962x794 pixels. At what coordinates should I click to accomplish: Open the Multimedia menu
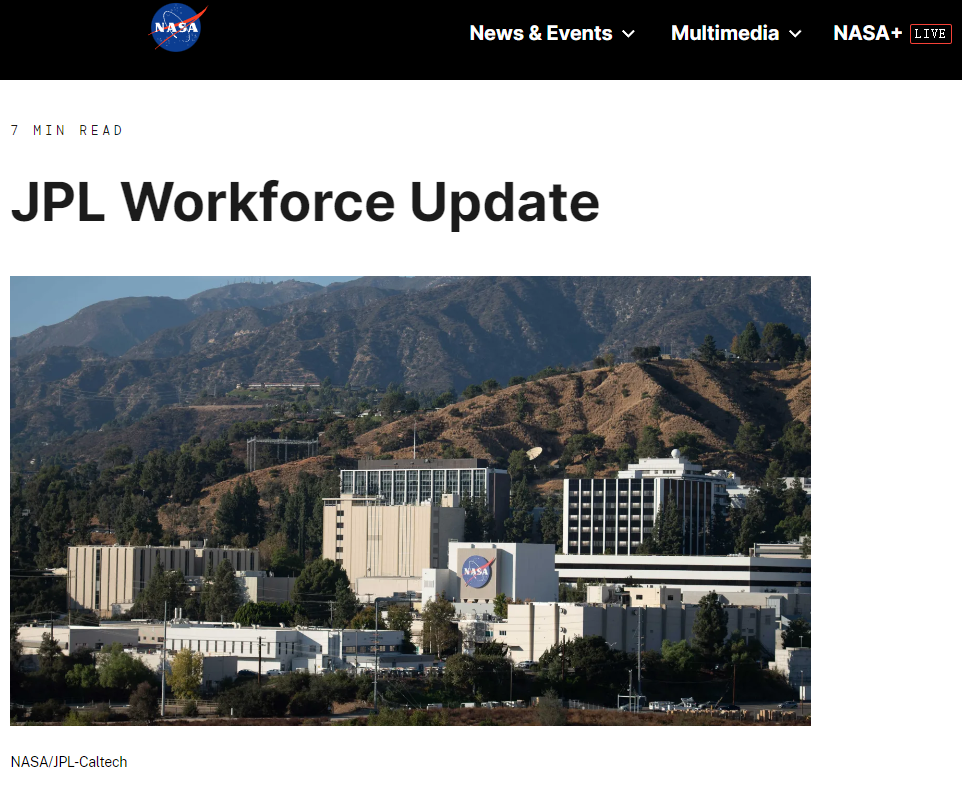tap(724, 33)
